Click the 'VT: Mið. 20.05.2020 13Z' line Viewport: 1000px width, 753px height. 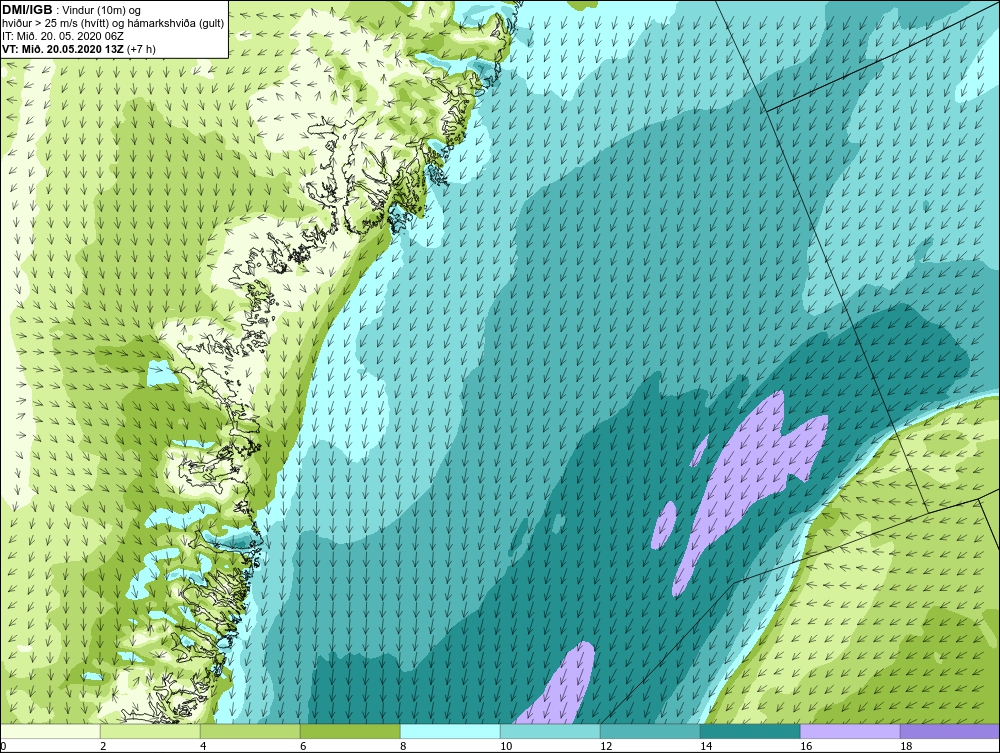(x=63, y=48)
